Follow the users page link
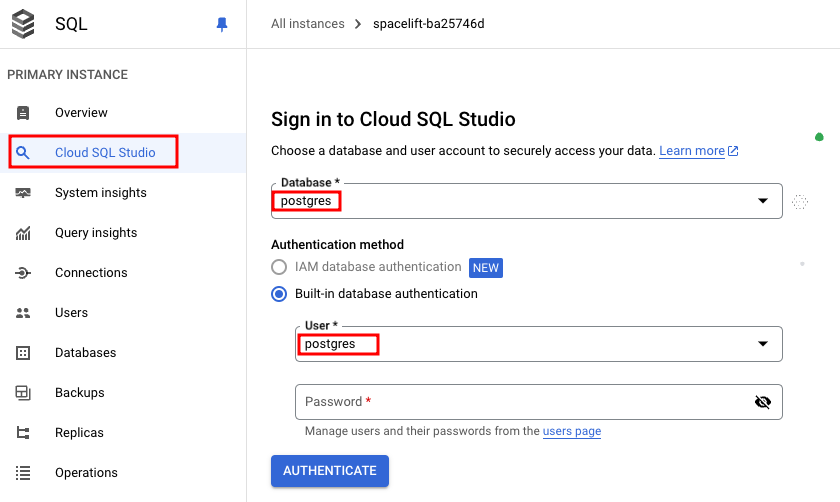This screenshot has width=840, height=502. [x=572, y=431]
